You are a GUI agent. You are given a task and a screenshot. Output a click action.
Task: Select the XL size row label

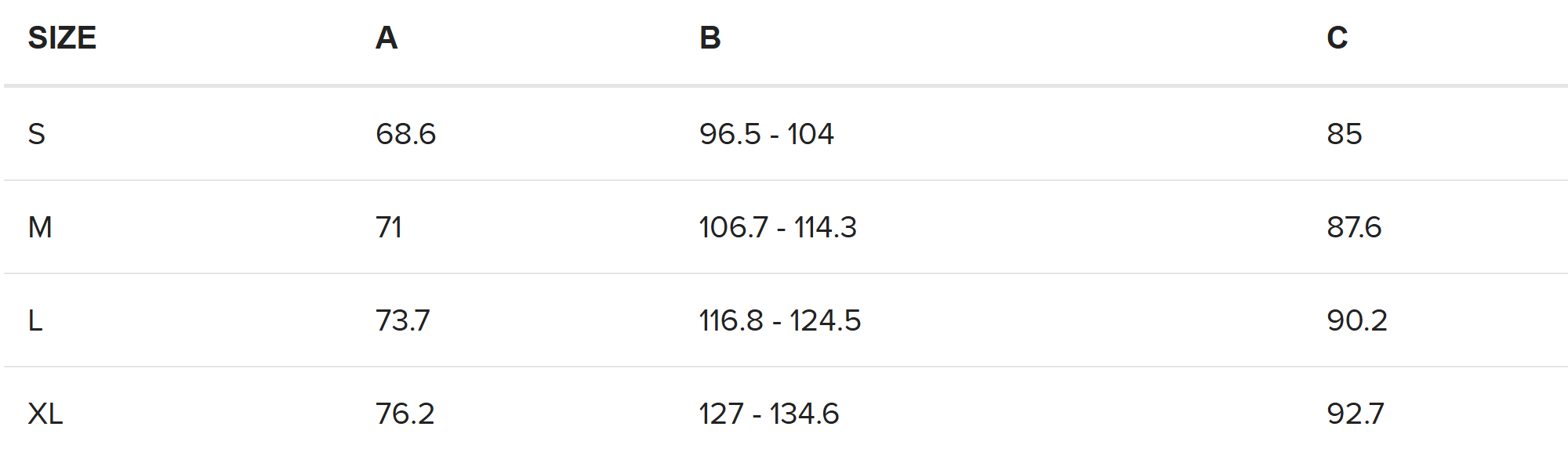(x=45, y=414)
